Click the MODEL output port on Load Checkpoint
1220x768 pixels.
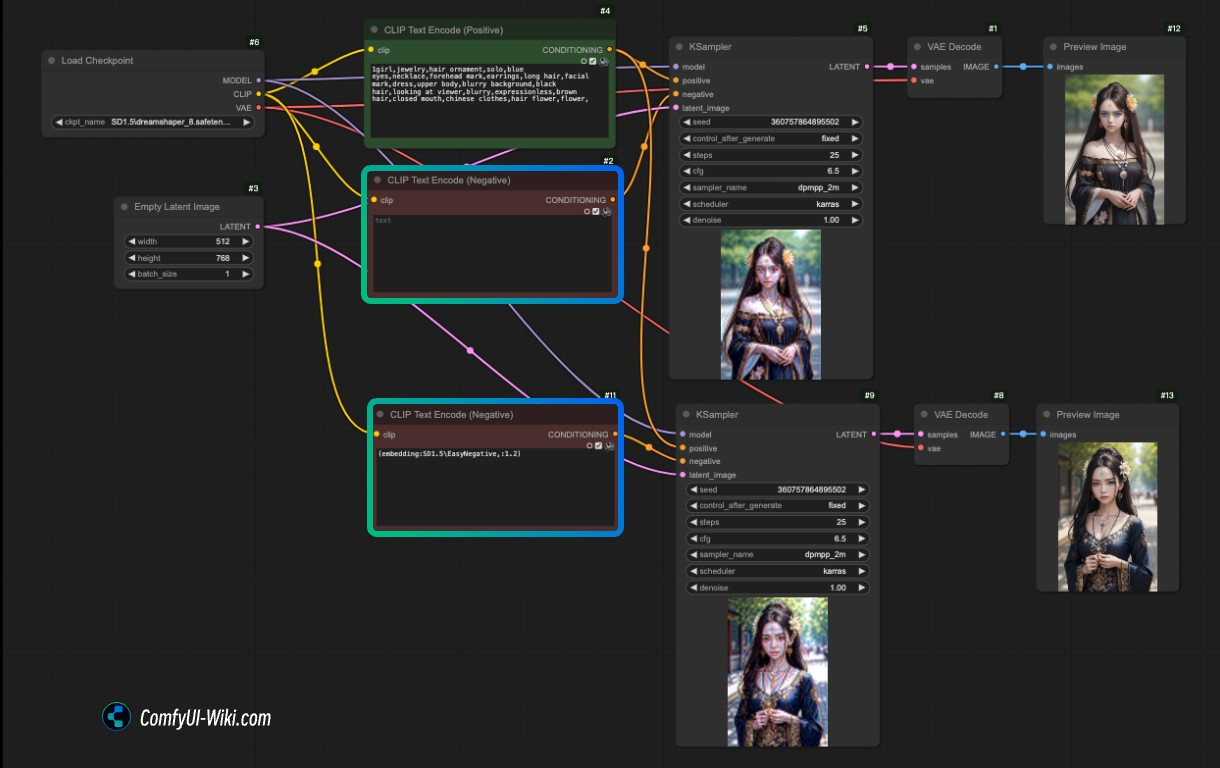point(259,80)
